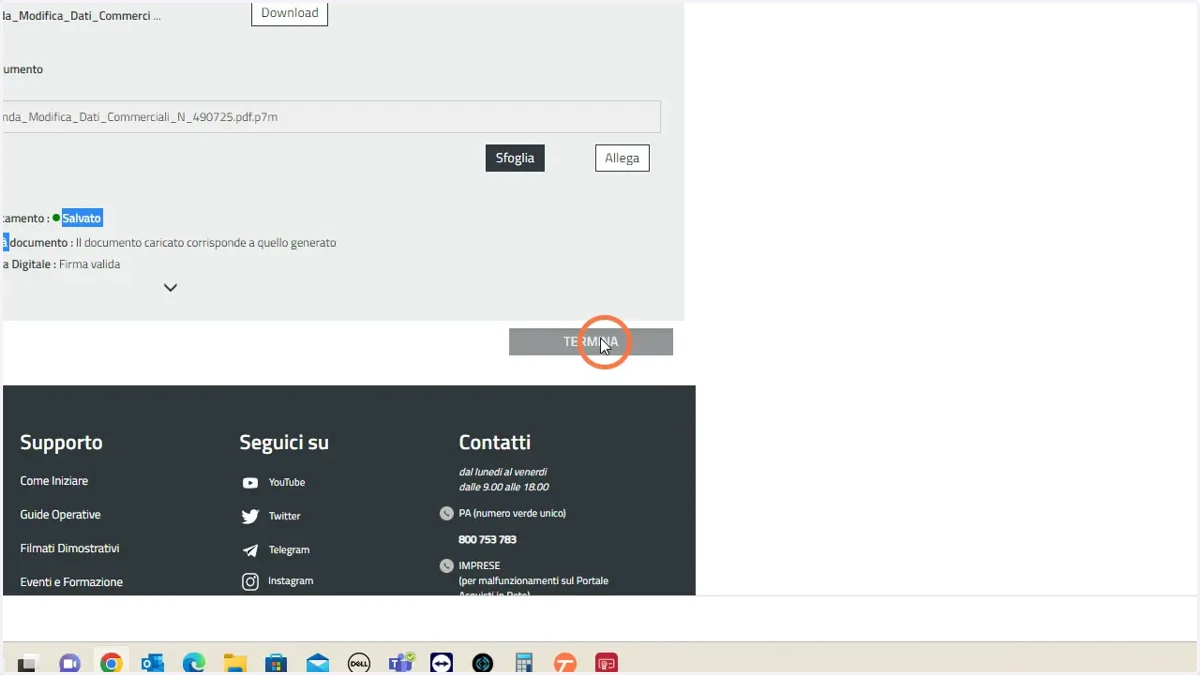Open the orange T app in taskbar
1200x675 pixels.
[565, 663]
